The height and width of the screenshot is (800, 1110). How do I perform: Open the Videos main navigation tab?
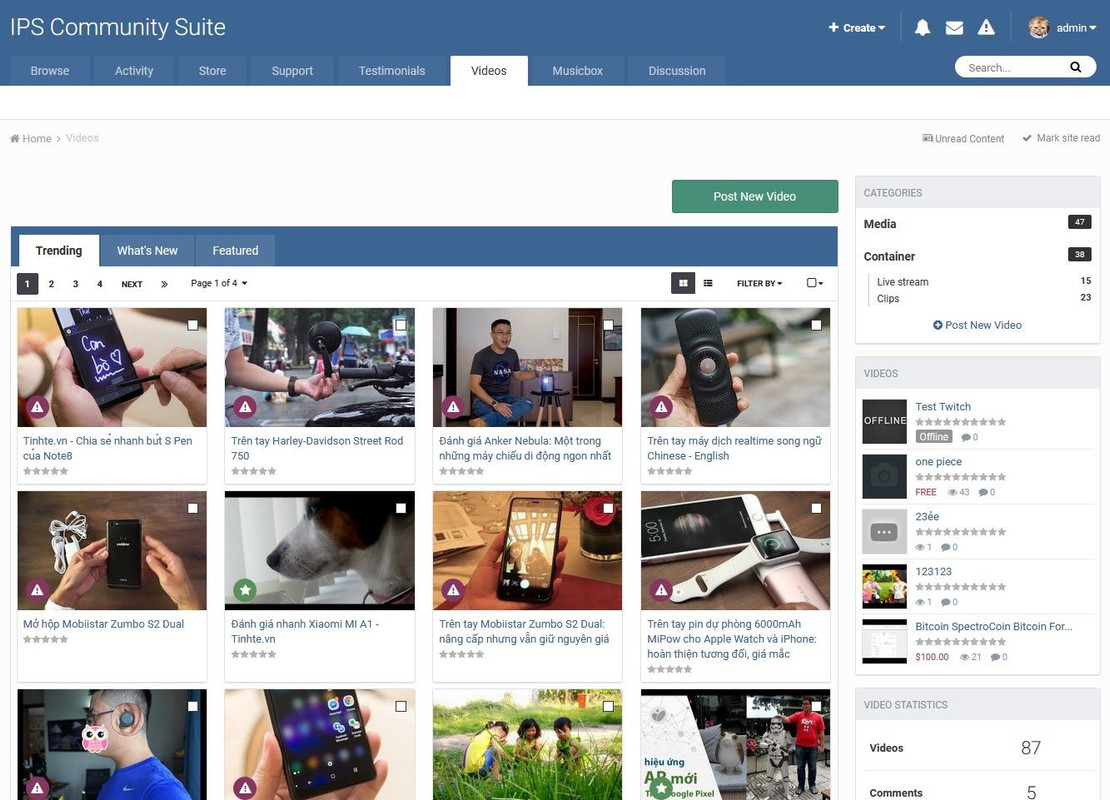pos(488,71)
